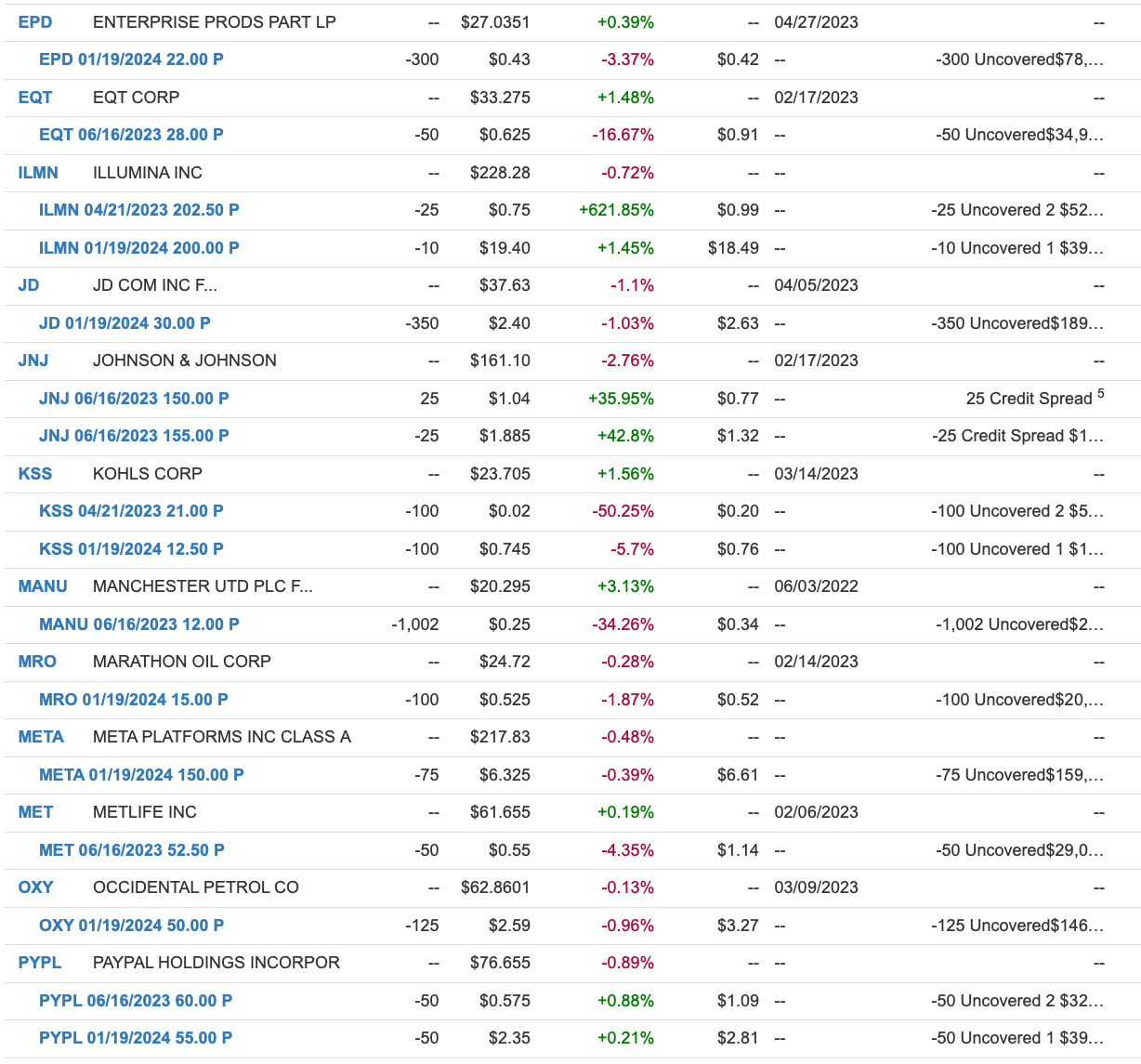
Task: Open MET 06/16/2023 52.50 P option
Action: (x=132, y=850)
